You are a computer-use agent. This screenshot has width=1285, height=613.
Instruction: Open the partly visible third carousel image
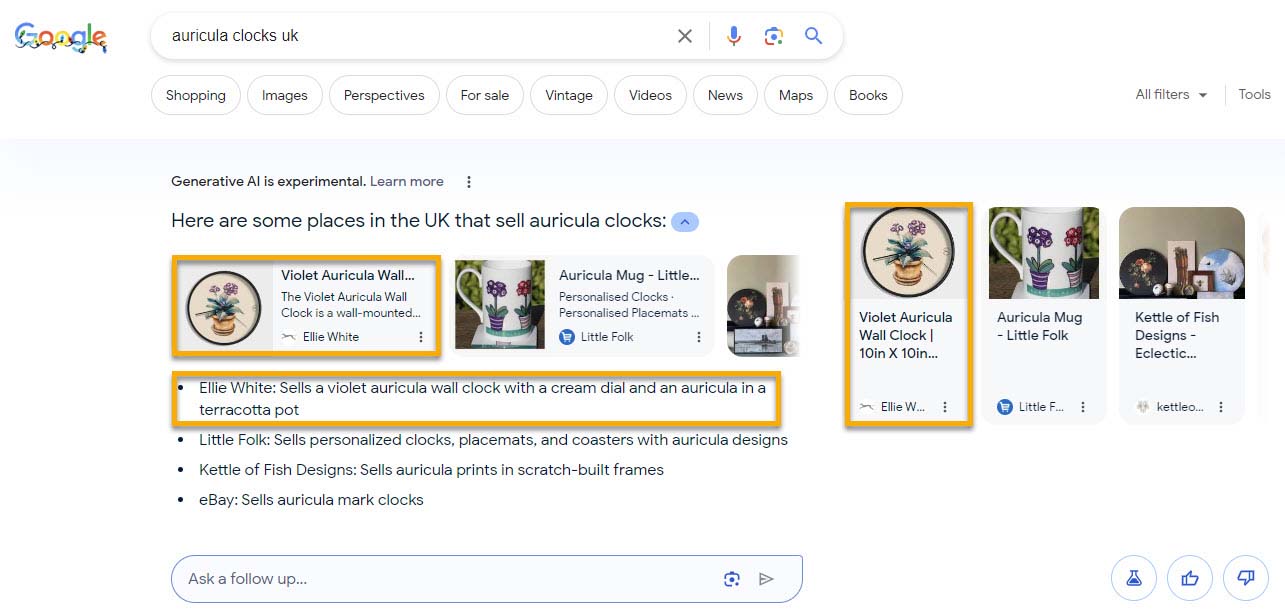(x=763, y=306)
